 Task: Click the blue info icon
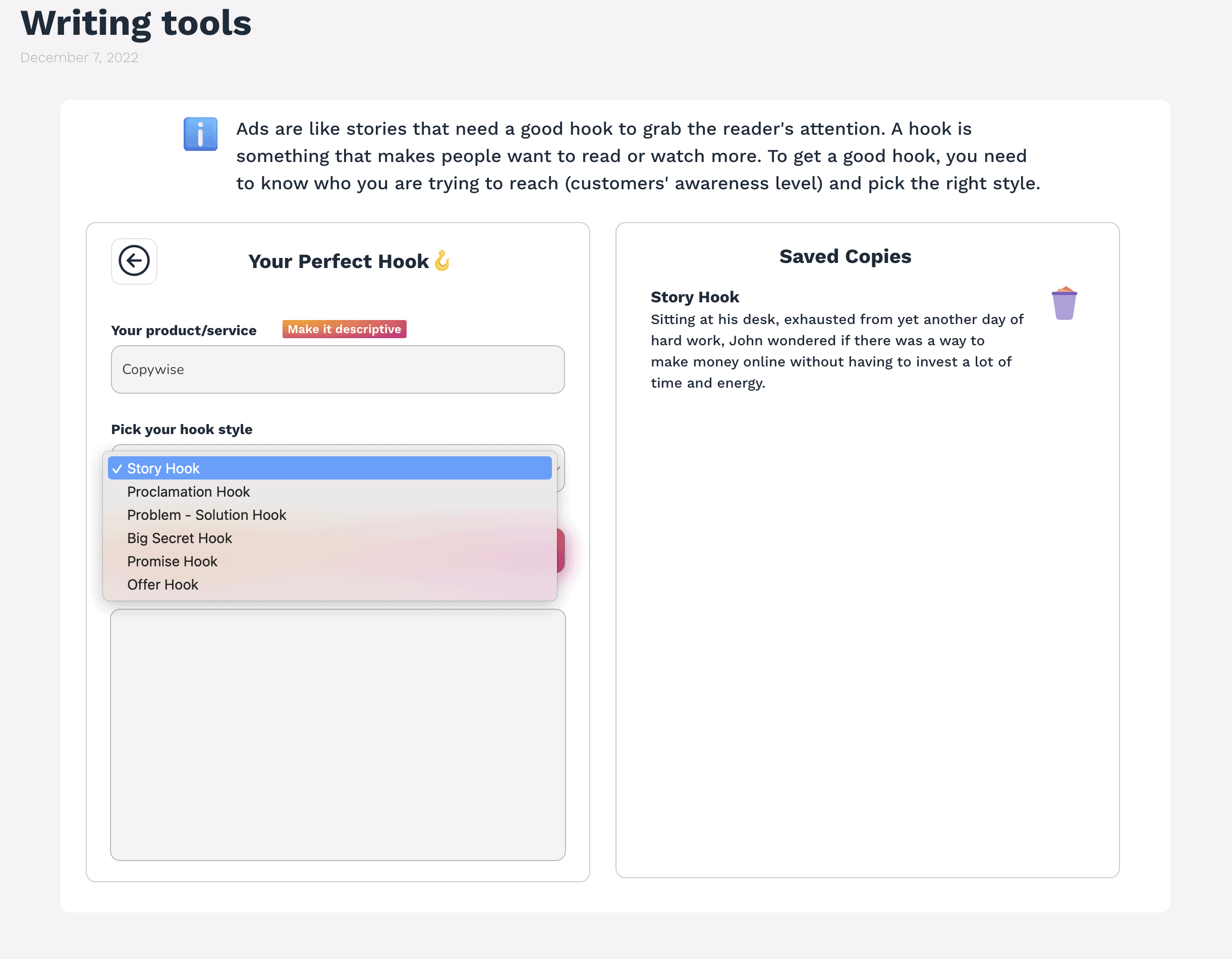point(200,134)
